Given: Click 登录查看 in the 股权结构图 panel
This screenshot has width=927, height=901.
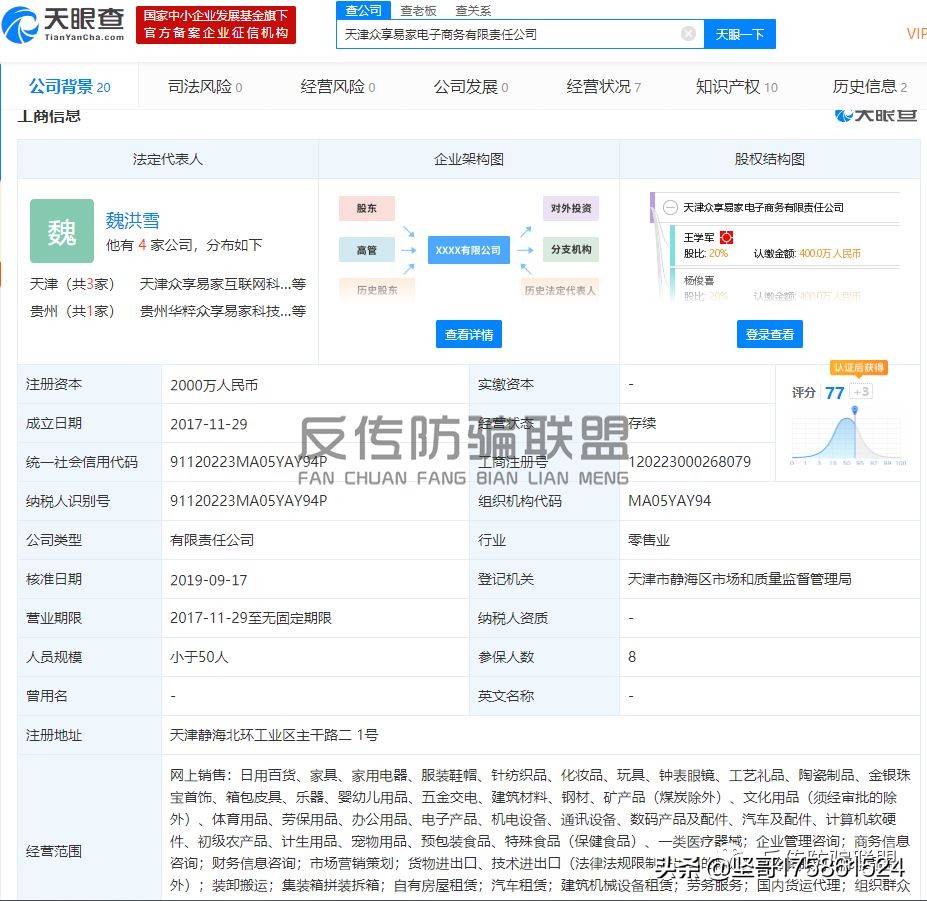Looking at the screenshot, I should [769, 334].
